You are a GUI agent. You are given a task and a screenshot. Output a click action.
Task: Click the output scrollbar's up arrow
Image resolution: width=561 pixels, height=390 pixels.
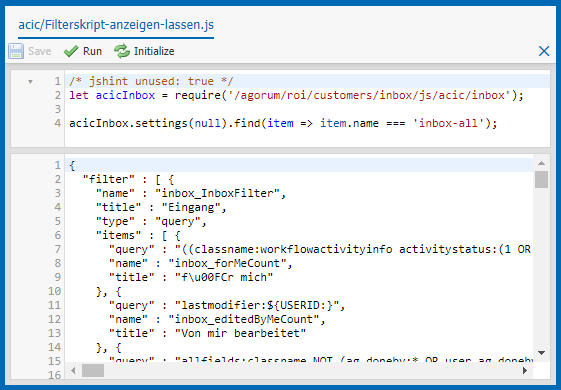[541, 163]
